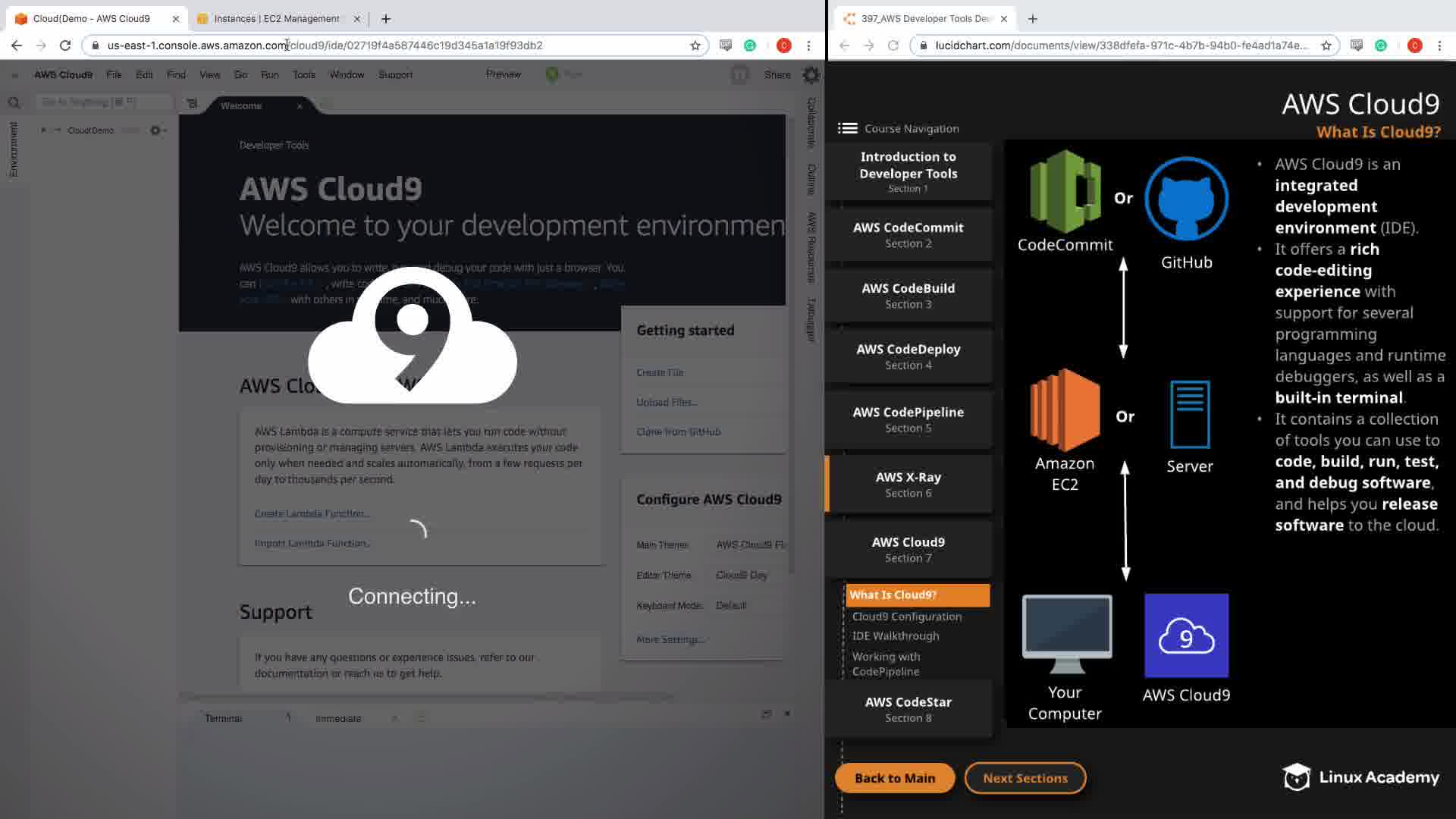The width and height of the screenshot is (1456, 819).
Task: Select Cloud9 Configuration lesson in navigation
Action: point(906,617)
